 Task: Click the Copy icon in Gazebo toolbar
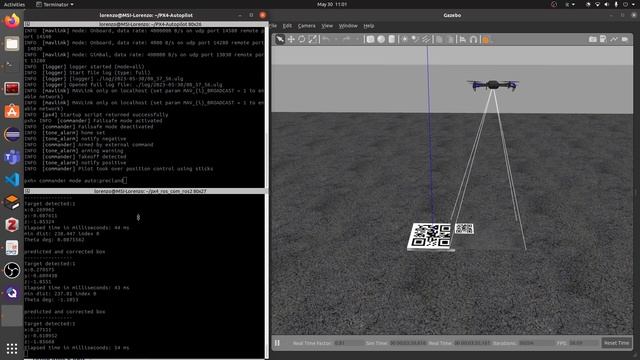439,39
